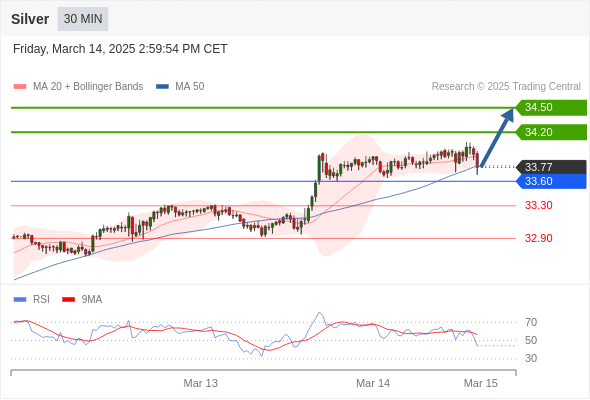Viewport: 590px width, 400px height.
Task: Click the MA 20 + Bollinger Bands legend text
Action: (x=88, y=87)
